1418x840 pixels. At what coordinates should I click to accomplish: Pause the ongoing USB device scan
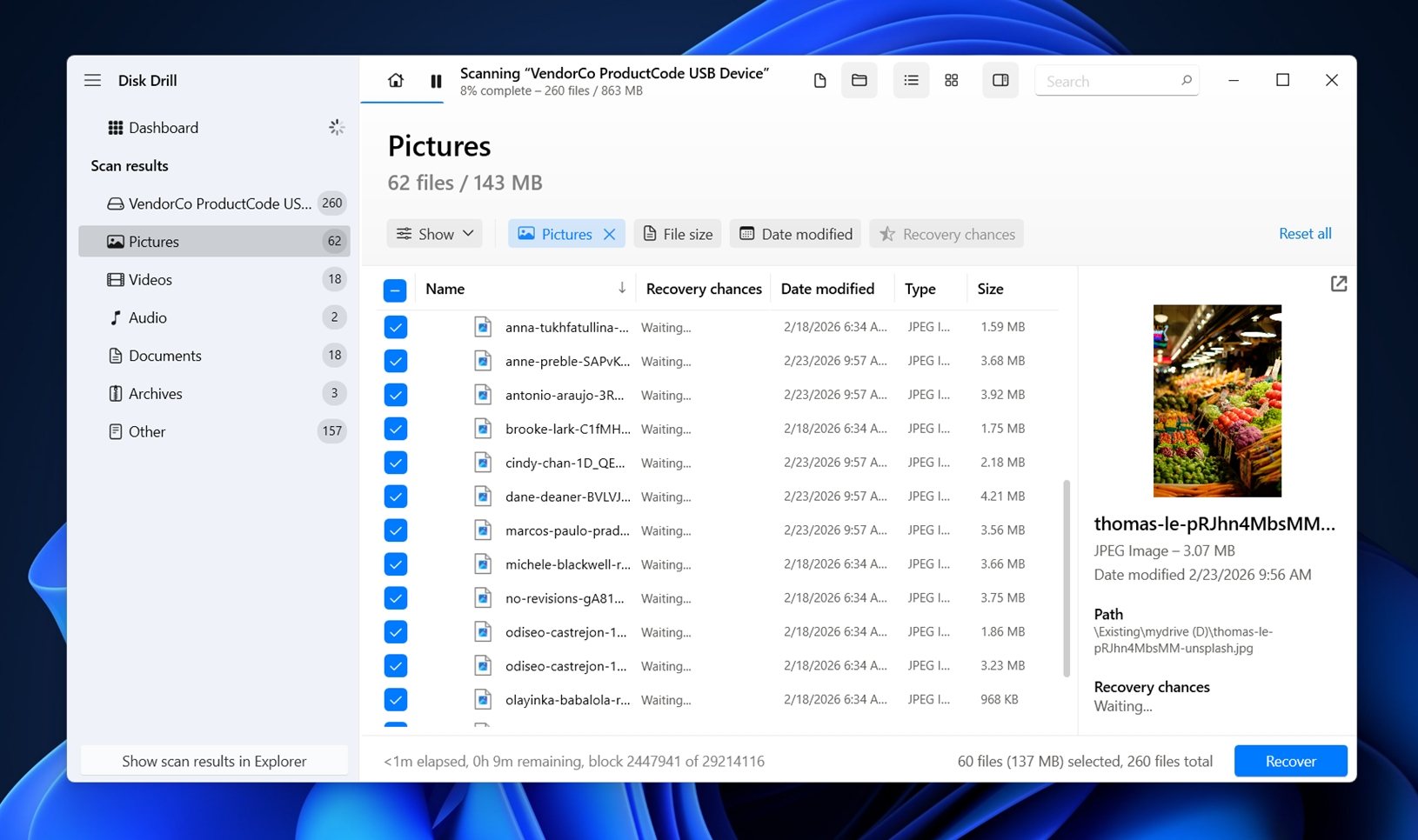tap(436, 80)
